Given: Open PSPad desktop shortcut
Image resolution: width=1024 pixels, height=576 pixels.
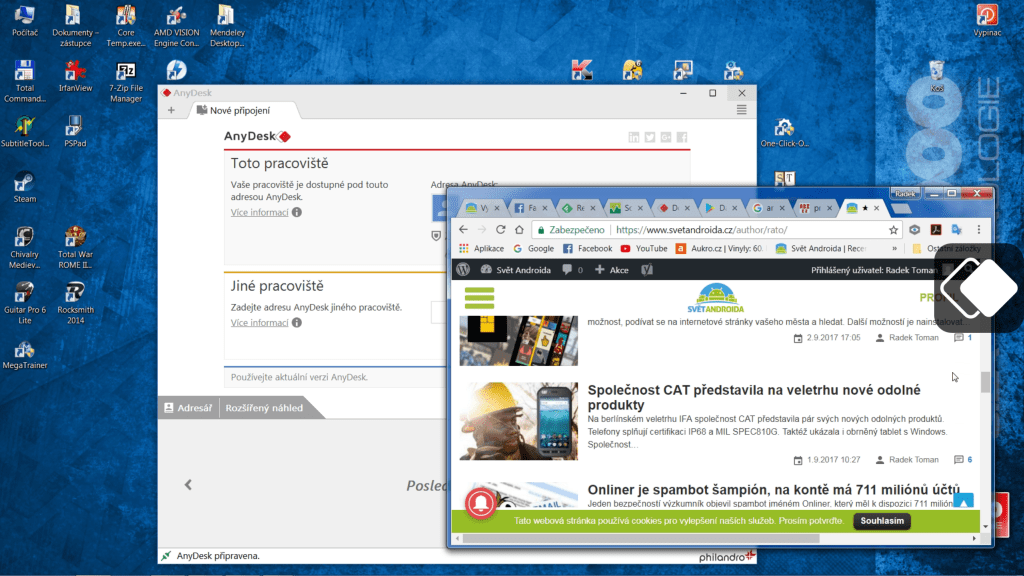Looking at the screenshot, I should [75, 131].
